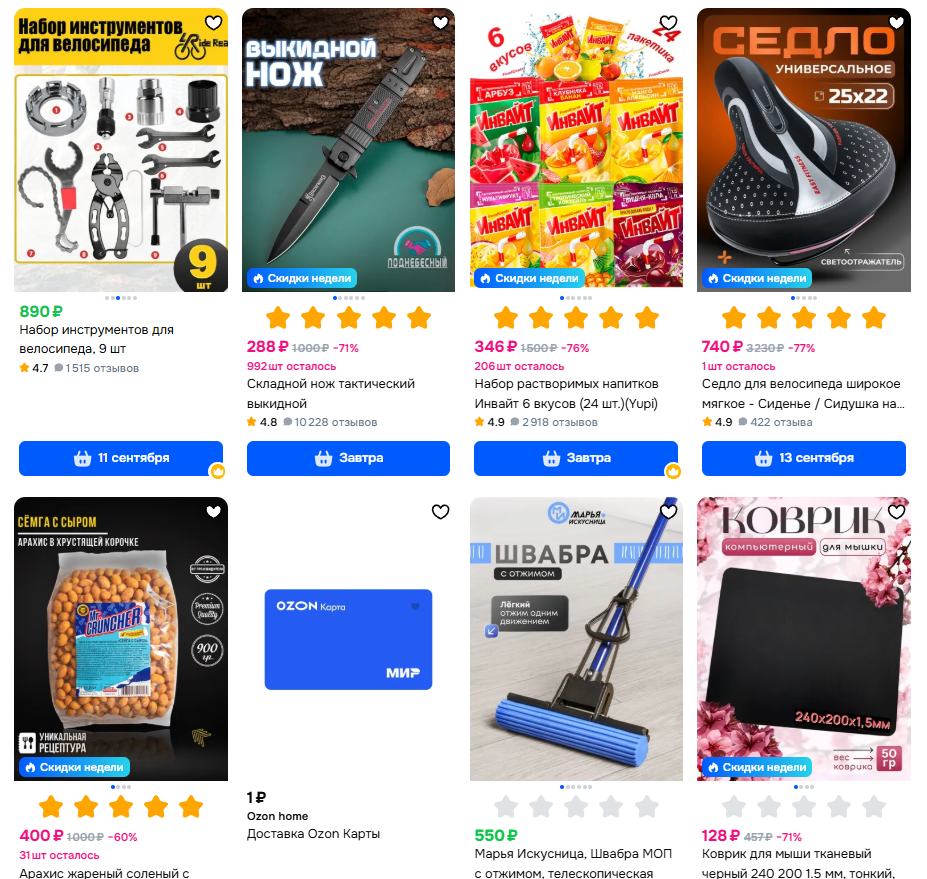Add saddle to cart, 13 сентября button
The width and height of the screenshot is (927, 879).
(803, 458)
